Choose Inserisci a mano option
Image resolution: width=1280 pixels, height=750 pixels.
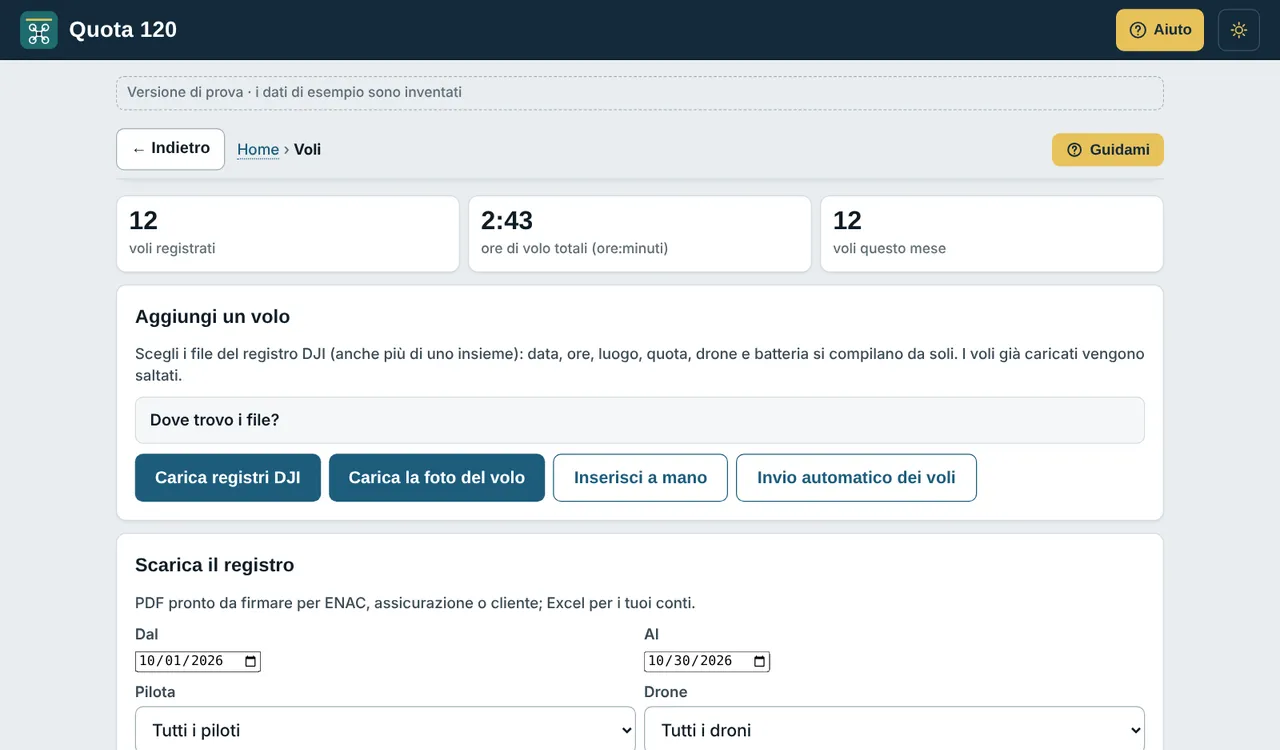[x=640, y=478]
